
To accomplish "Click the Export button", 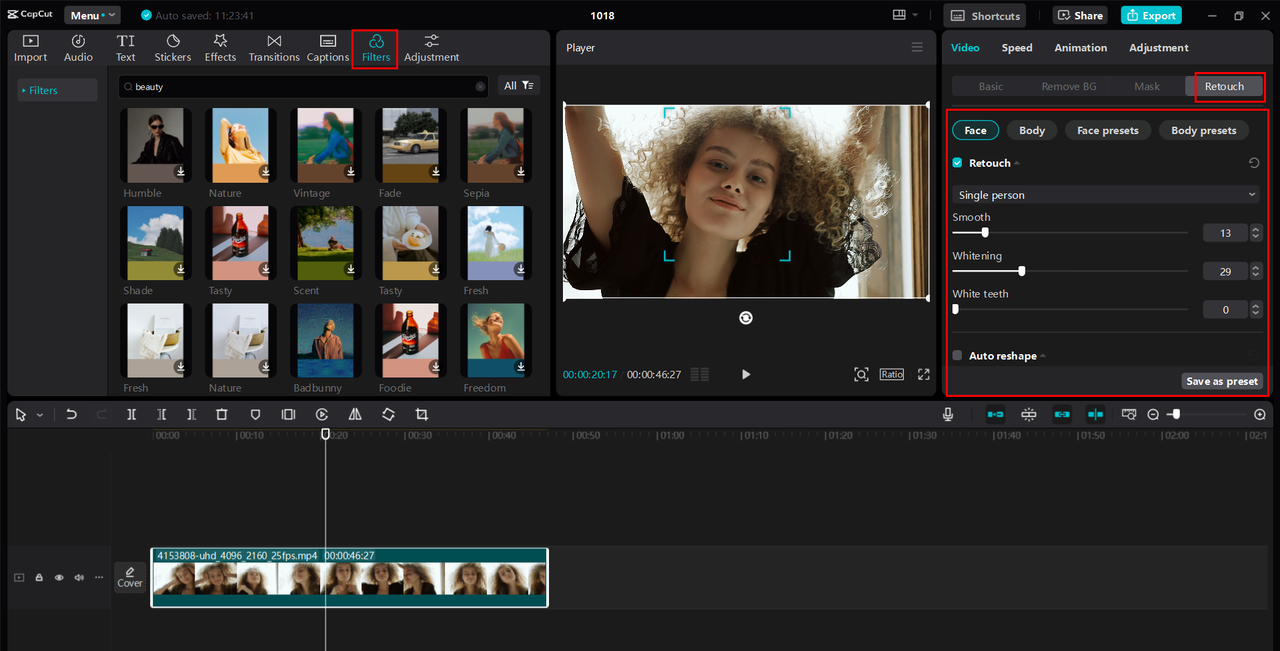I will click(1151, 15).
